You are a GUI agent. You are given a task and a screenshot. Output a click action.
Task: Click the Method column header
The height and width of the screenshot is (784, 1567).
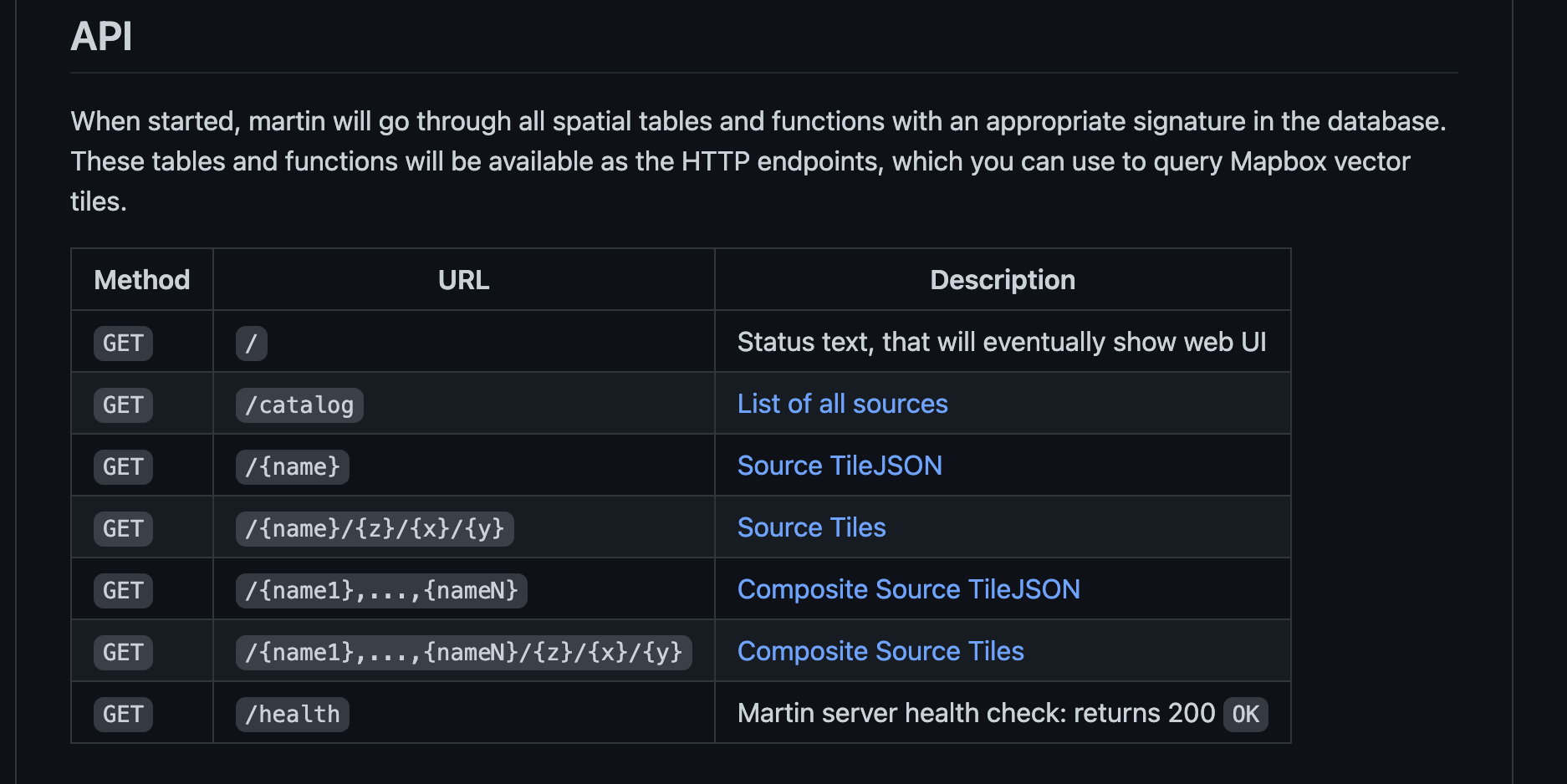tap(142, 280)
